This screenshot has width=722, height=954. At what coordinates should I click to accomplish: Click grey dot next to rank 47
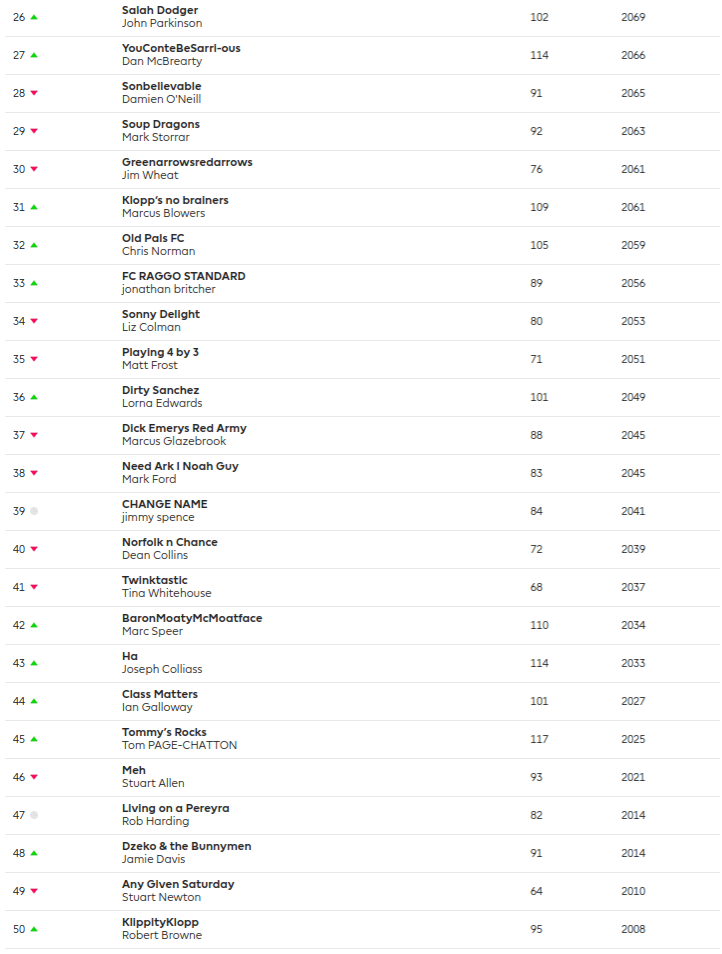34,815
